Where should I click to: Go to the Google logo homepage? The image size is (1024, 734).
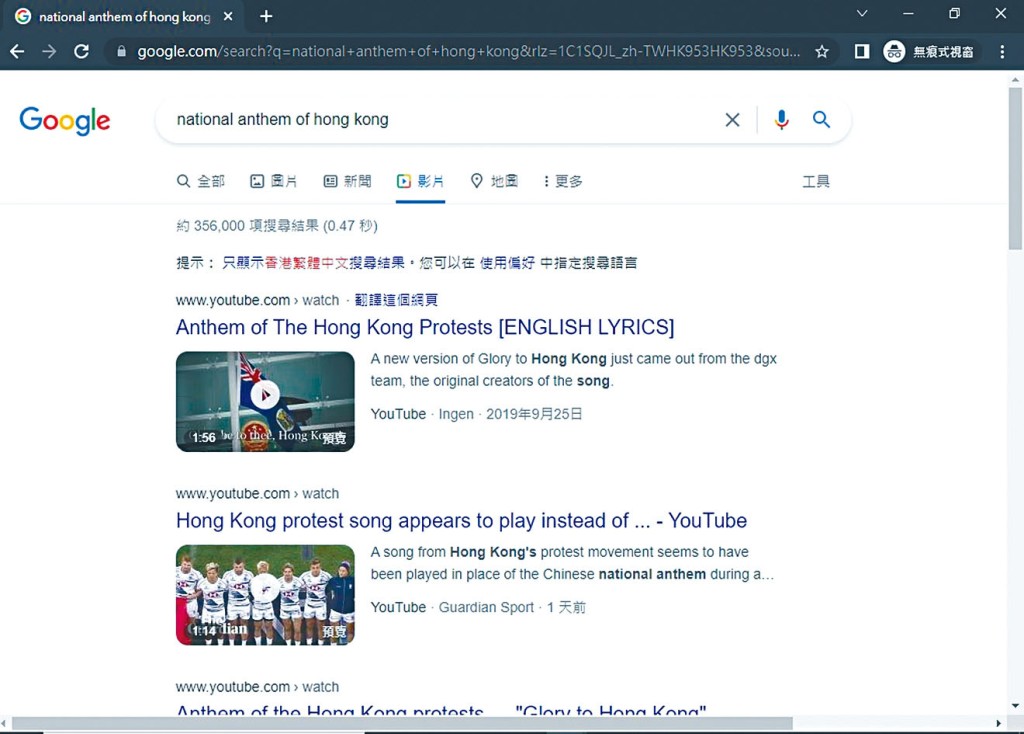tap(65, 121)
